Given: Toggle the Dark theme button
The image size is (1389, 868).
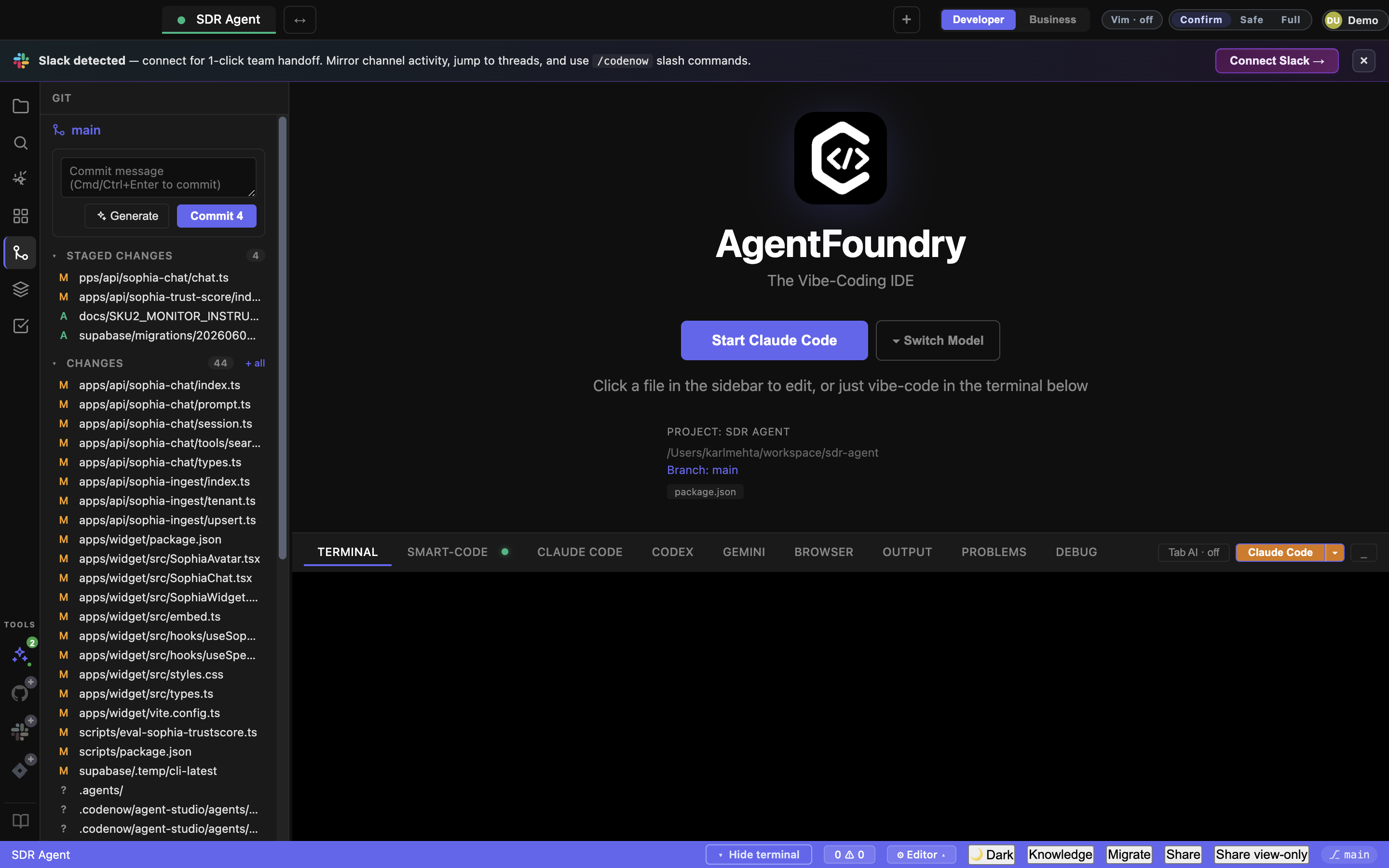Looking at the screenshot, I should click(992, 855).
